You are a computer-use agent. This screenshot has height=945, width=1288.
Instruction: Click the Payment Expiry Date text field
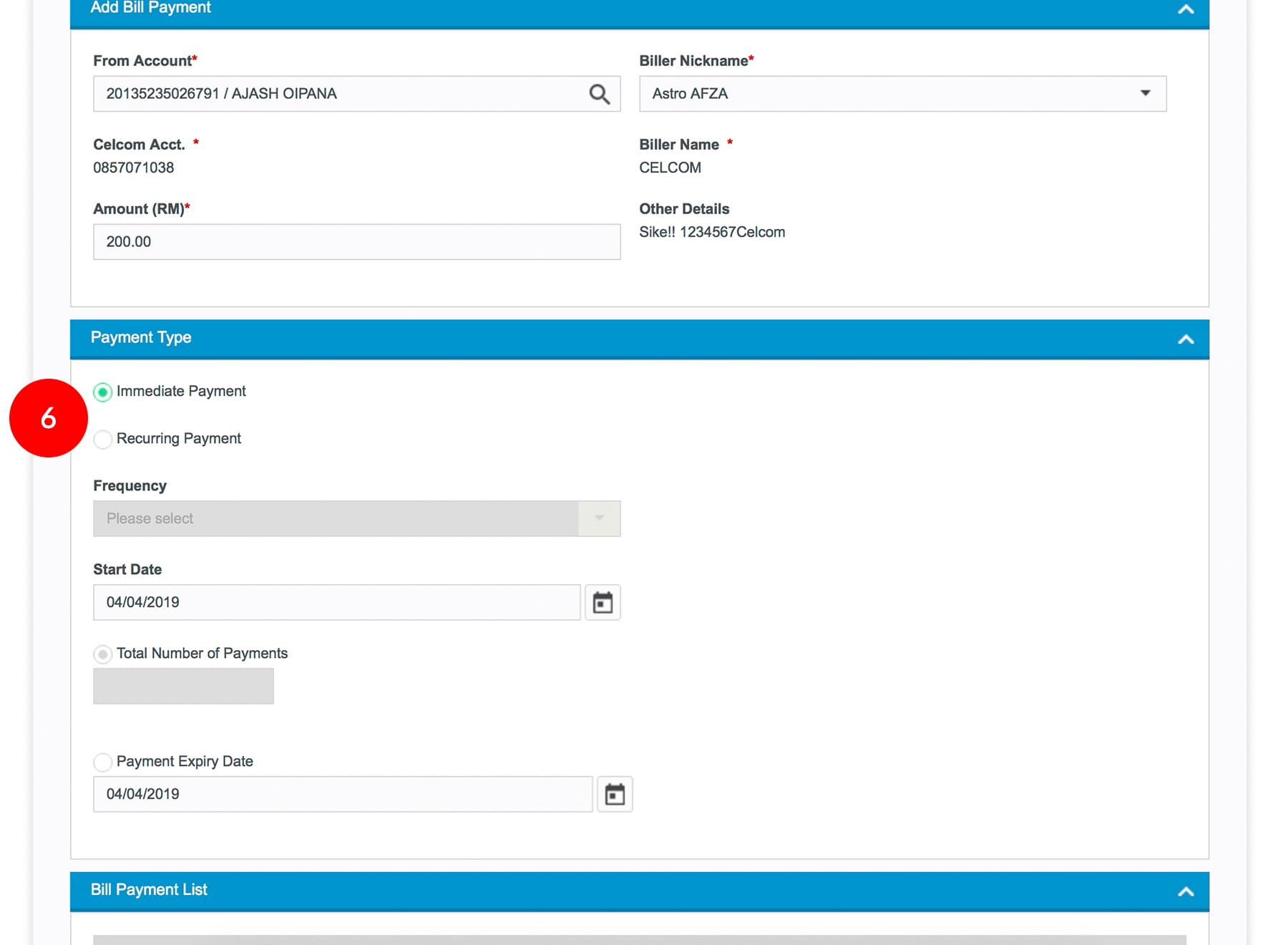click(x=342, y=794)
